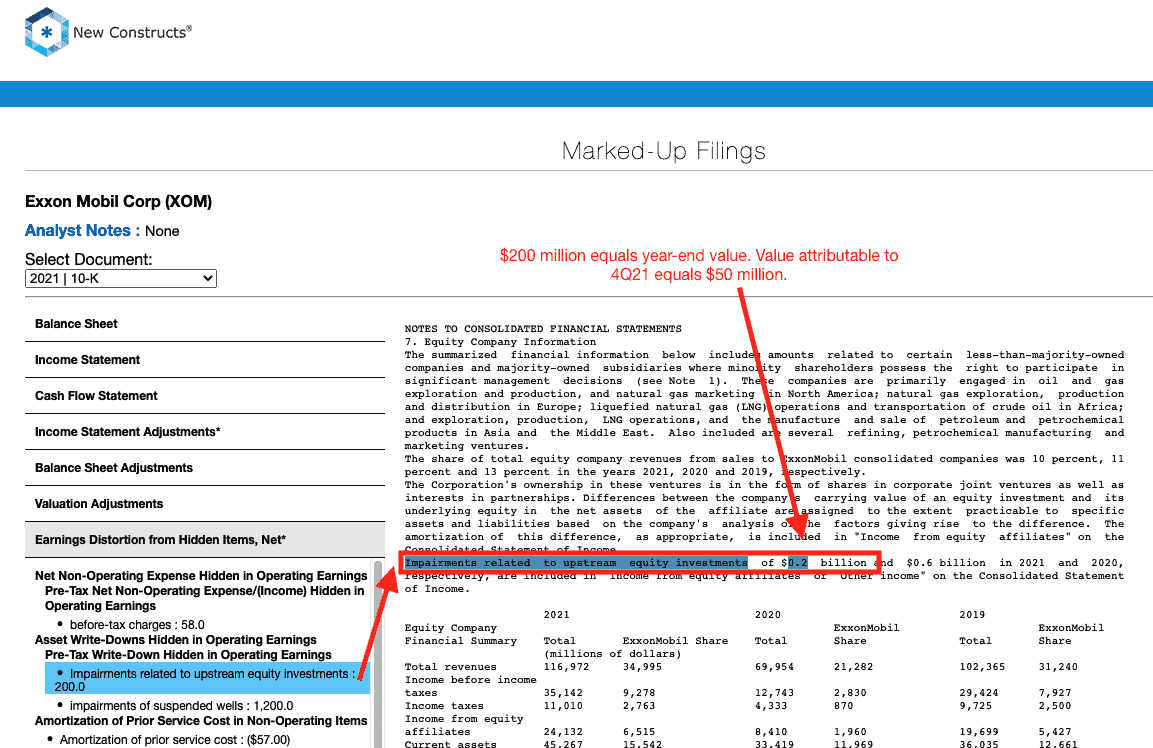The image size is (1153, 748).
Task: Click 'Net Non-Operating Expense Hidden in Operating Earnings' heading
Action: point(201,576)
